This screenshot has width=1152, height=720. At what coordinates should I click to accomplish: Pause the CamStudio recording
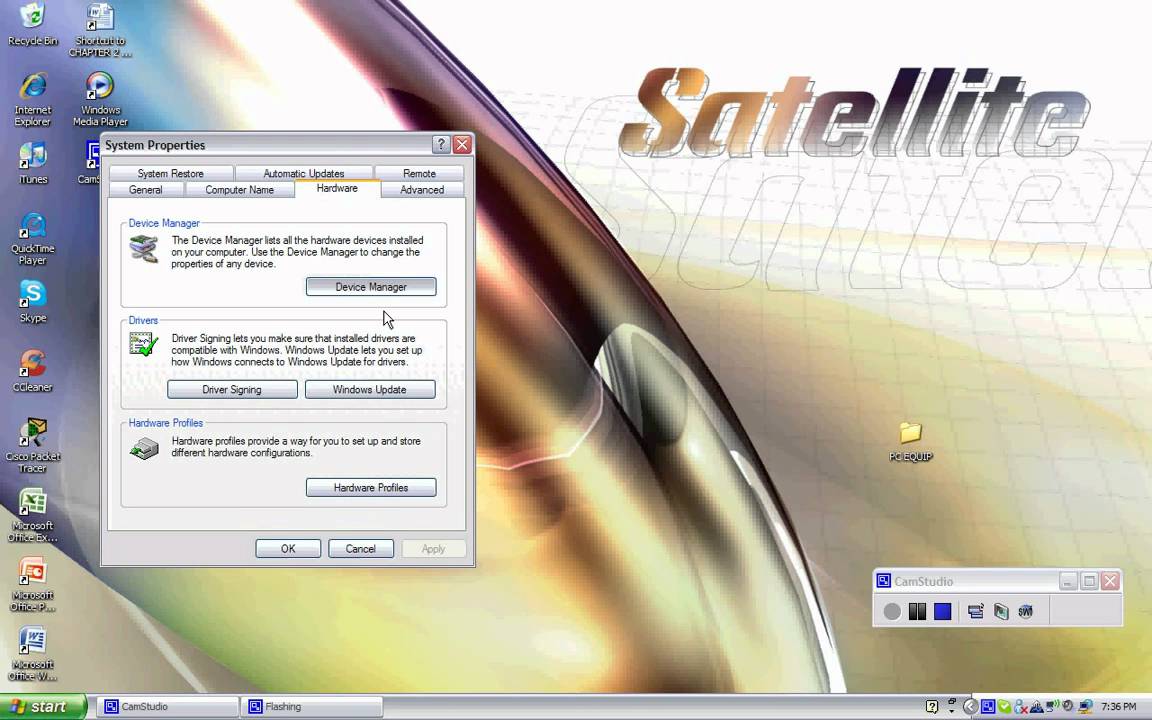click(917, 611)
